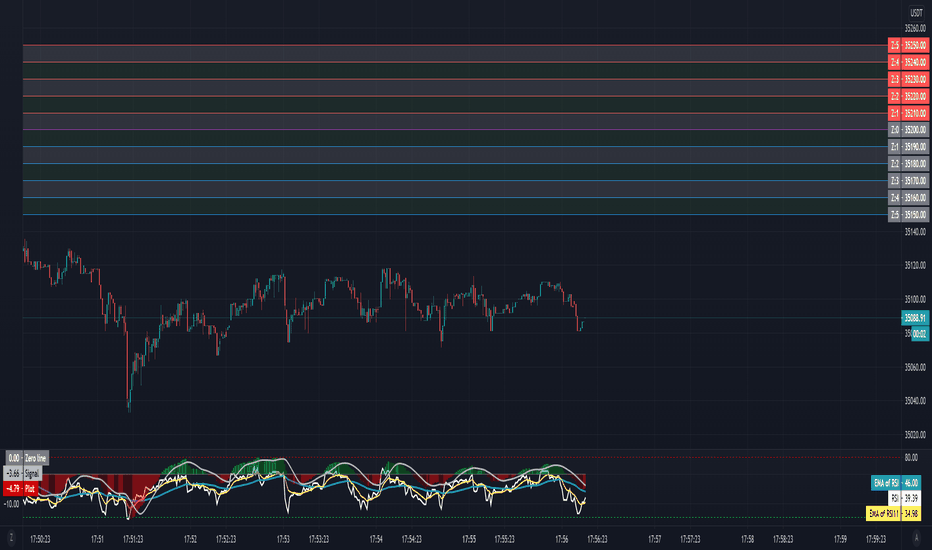
Task: Click the purple 35200 horizontal line
Action: (455, 130)
